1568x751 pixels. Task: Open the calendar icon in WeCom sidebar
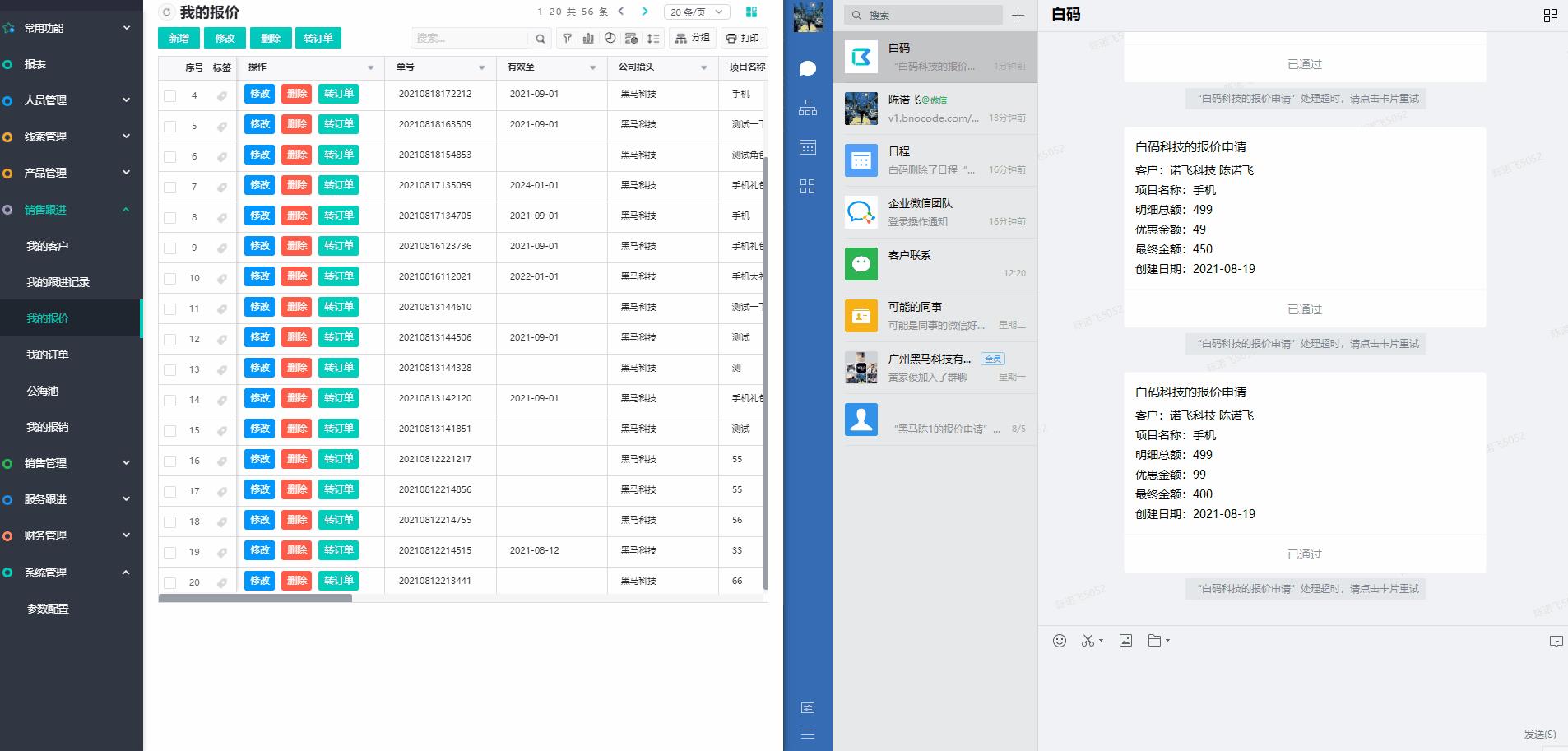808,147
